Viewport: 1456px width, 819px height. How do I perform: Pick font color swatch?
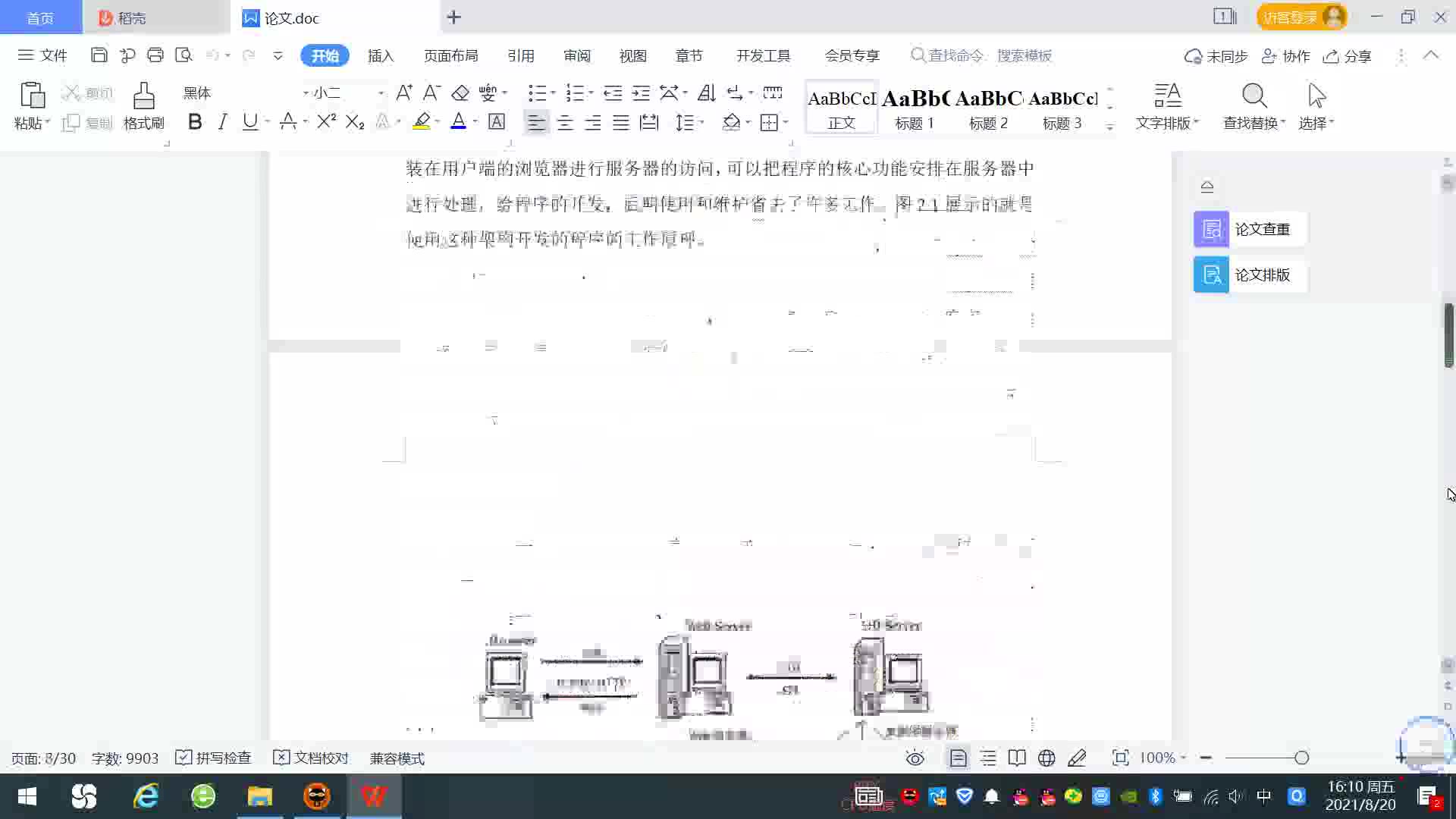(x=458, y=121)
